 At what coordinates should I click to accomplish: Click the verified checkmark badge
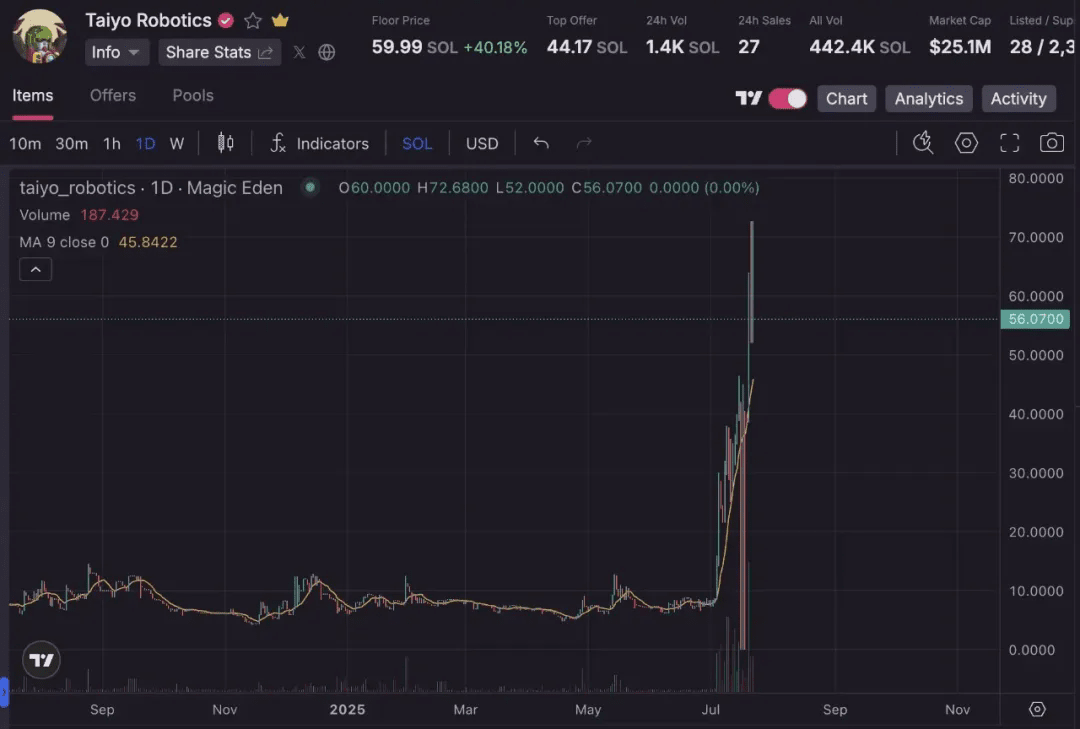(225, 21)
